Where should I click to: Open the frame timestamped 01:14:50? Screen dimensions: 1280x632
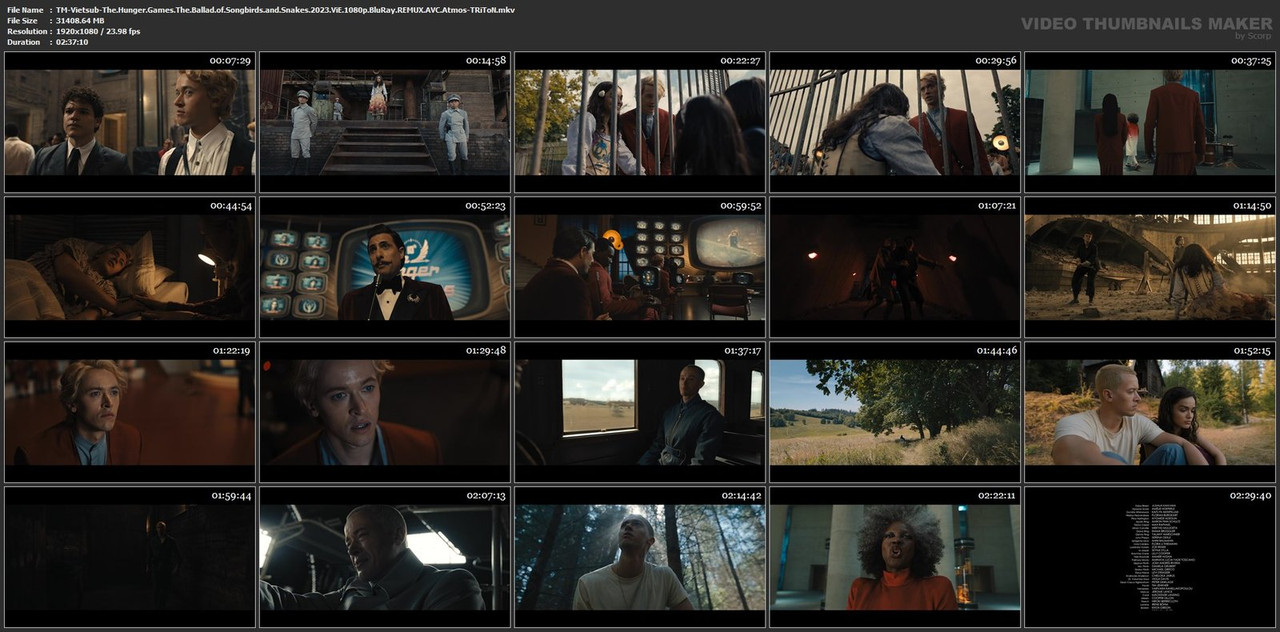1150,267
